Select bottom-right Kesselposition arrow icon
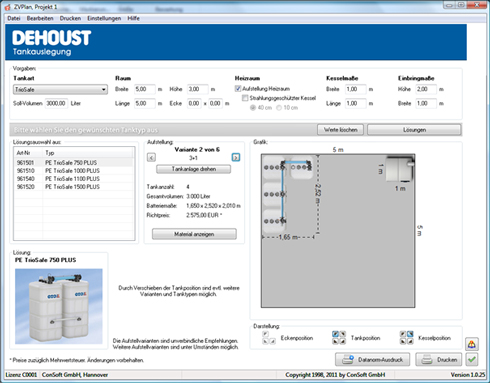This screenshot has width=490, height=383. (410, 341)
